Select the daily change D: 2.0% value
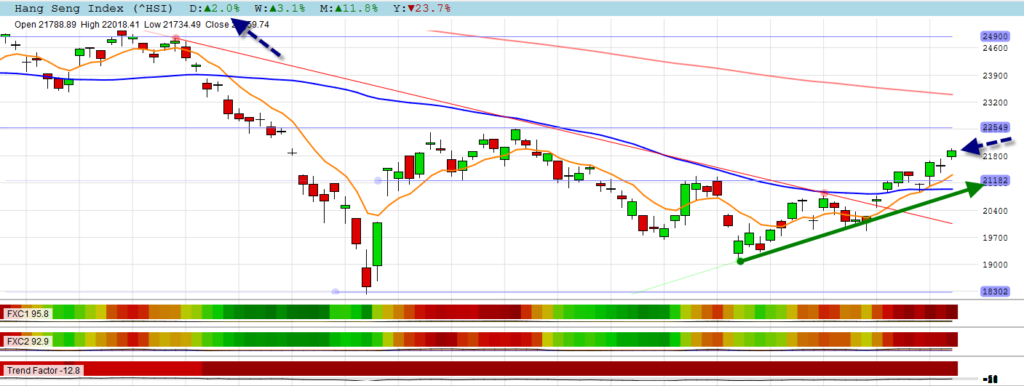The image size is (1024, 386). pyautogui.click(x=214, y=9)
